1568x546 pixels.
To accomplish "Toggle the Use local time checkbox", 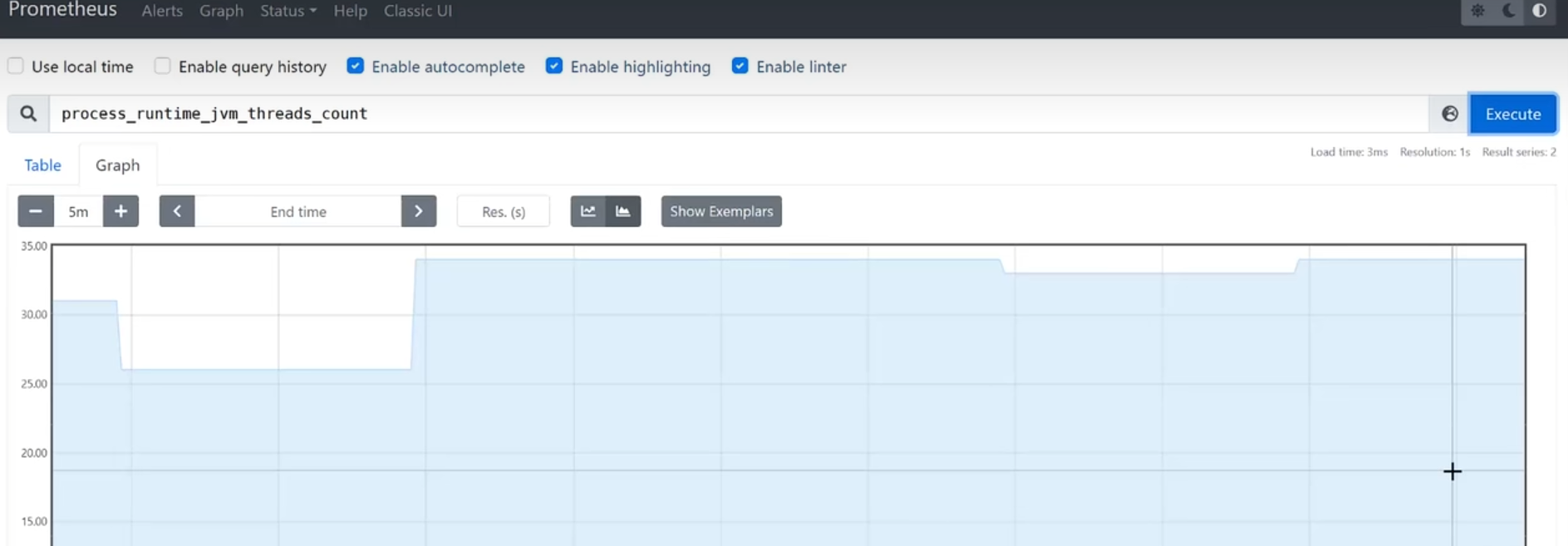I will pos(16,66).
